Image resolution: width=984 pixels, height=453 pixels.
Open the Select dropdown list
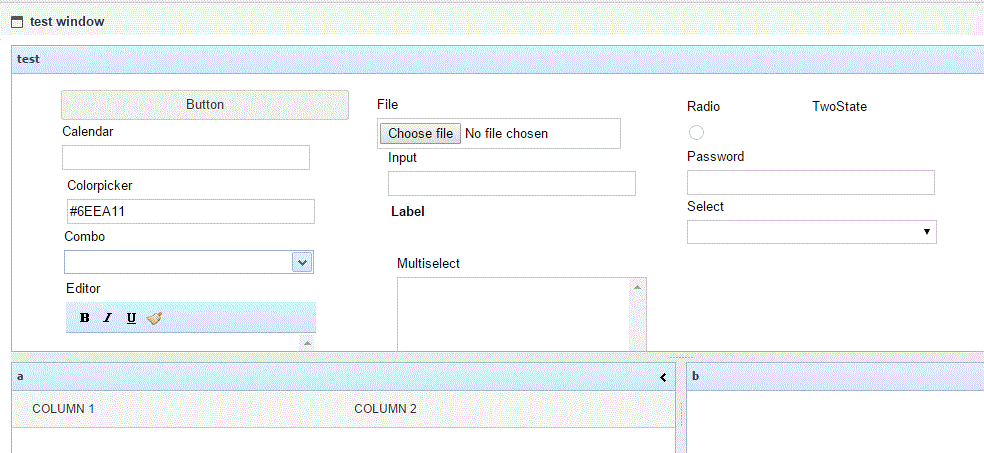[x=811, y=232]
